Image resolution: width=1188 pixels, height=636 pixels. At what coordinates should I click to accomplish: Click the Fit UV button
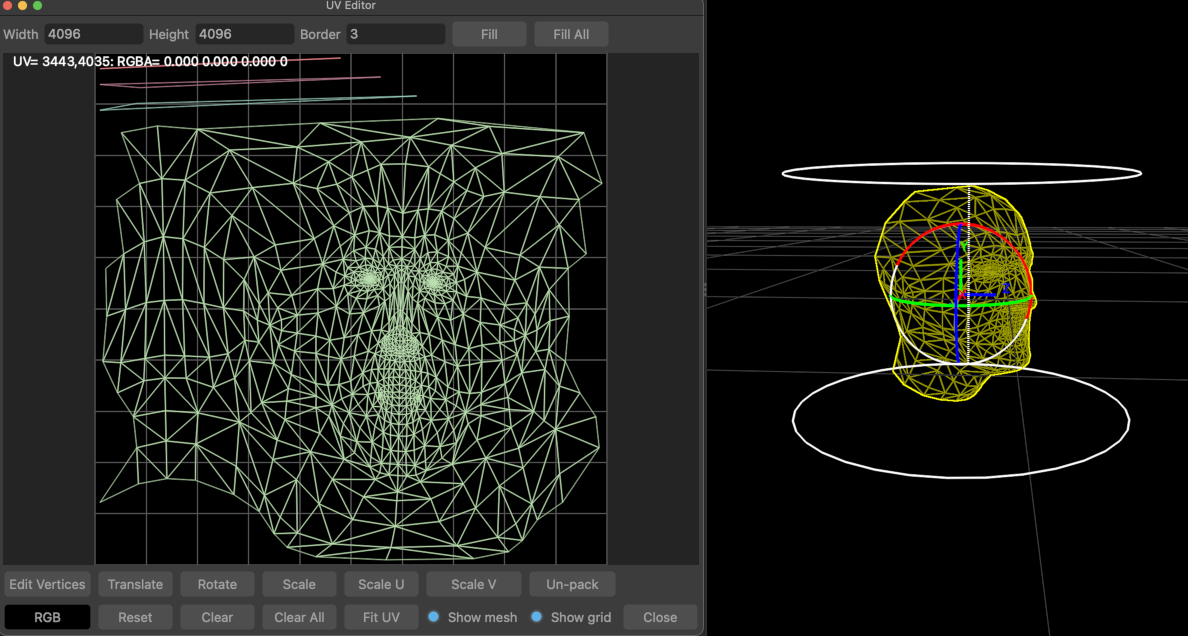(381, 617)
